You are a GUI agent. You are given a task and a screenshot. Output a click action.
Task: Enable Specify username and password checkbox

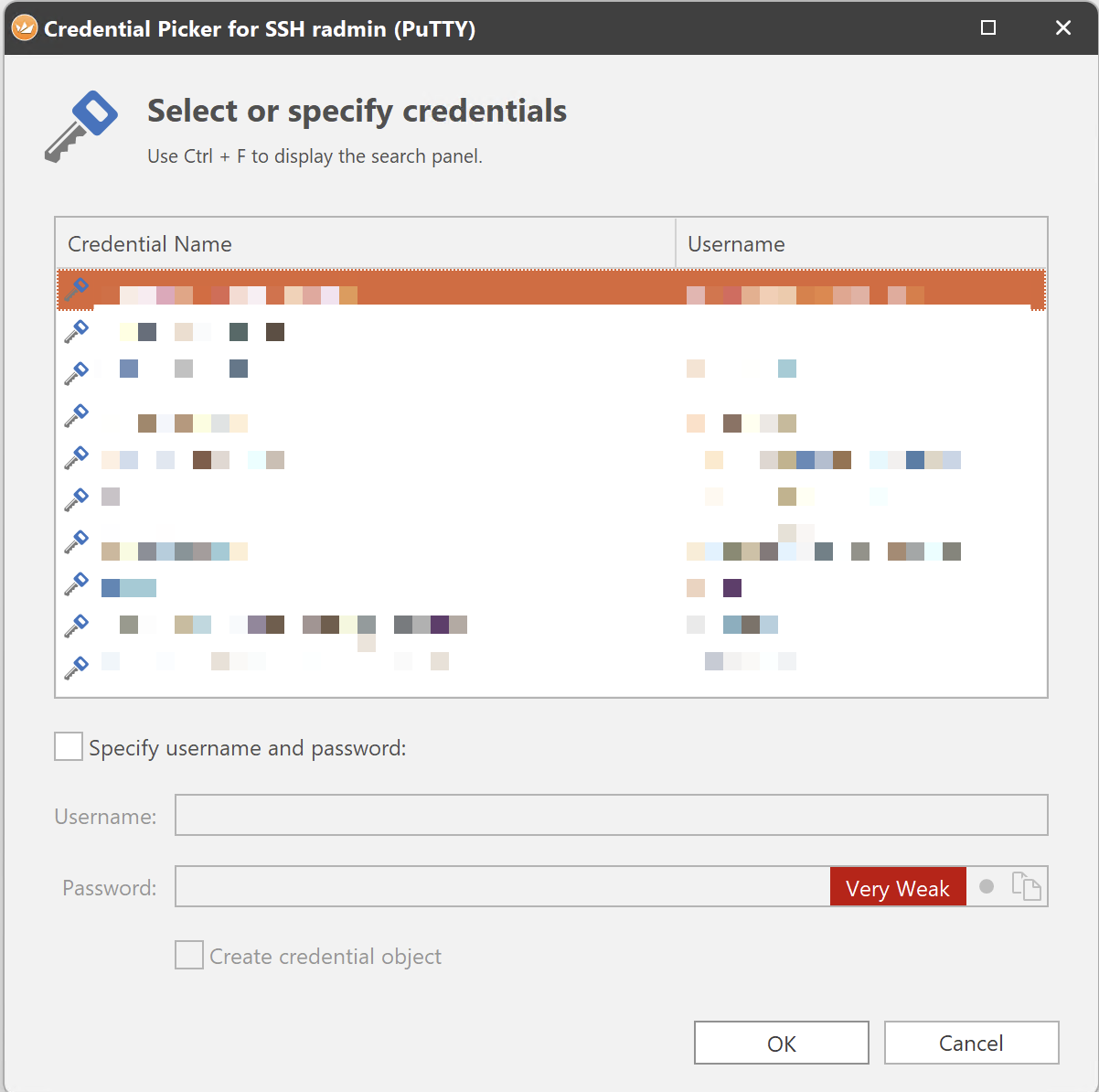click(x=69, y=746)
